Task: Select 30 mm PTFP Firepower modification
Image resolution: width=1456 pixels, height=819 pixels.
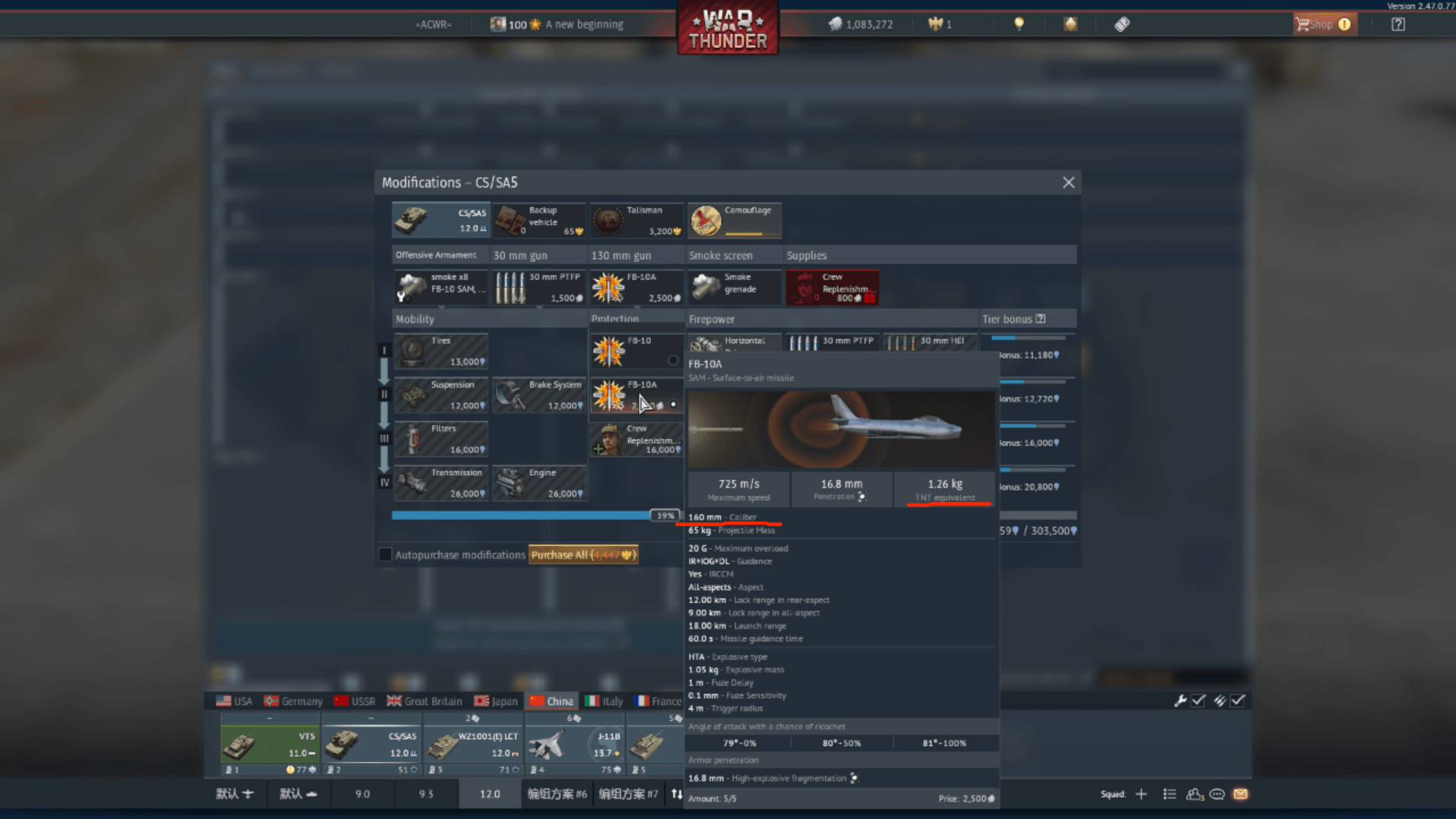Action: (832, 343)
